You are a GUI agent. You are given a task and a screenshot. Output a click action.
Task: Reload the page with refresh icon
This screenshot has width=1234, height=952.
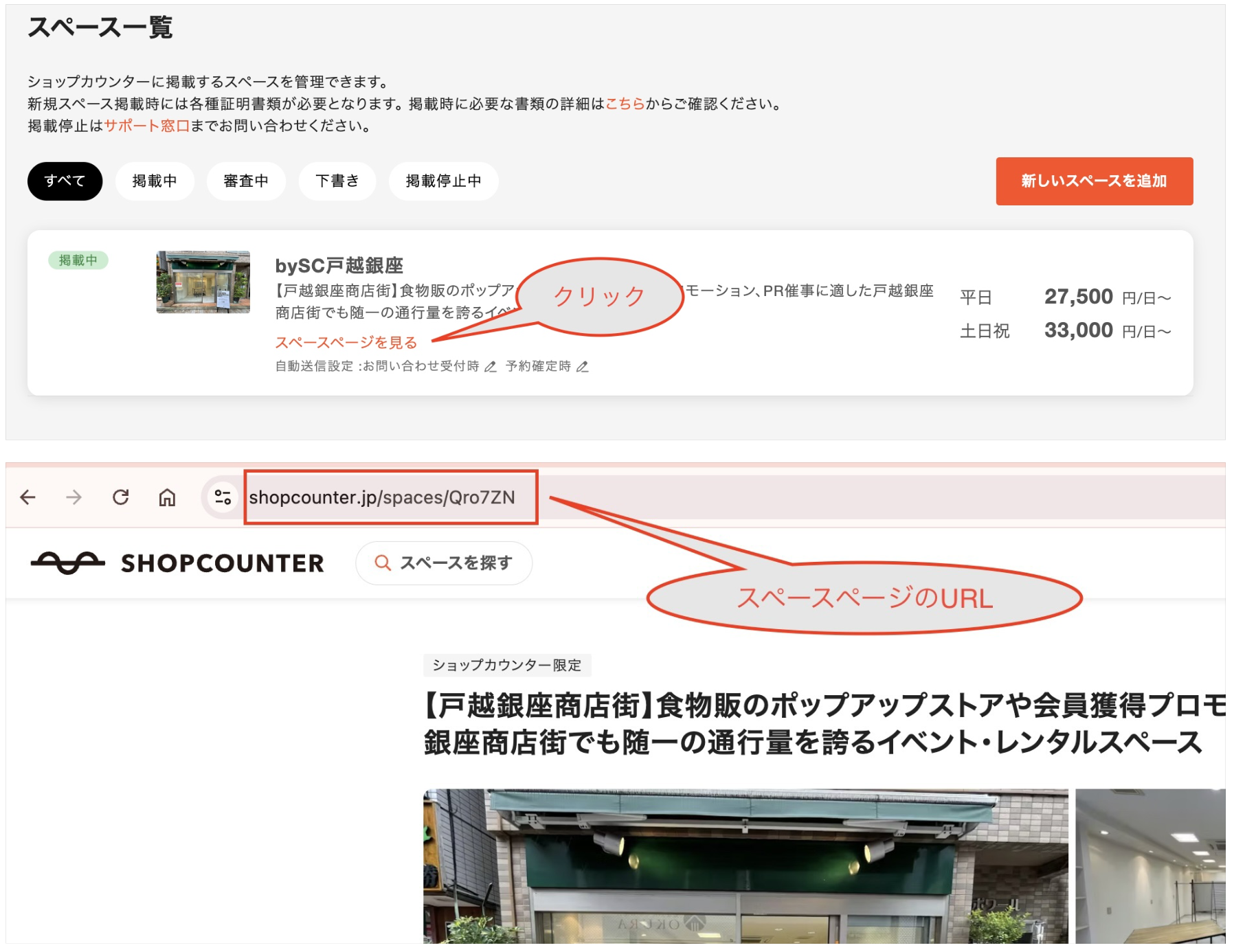click(x=121, y=497)
